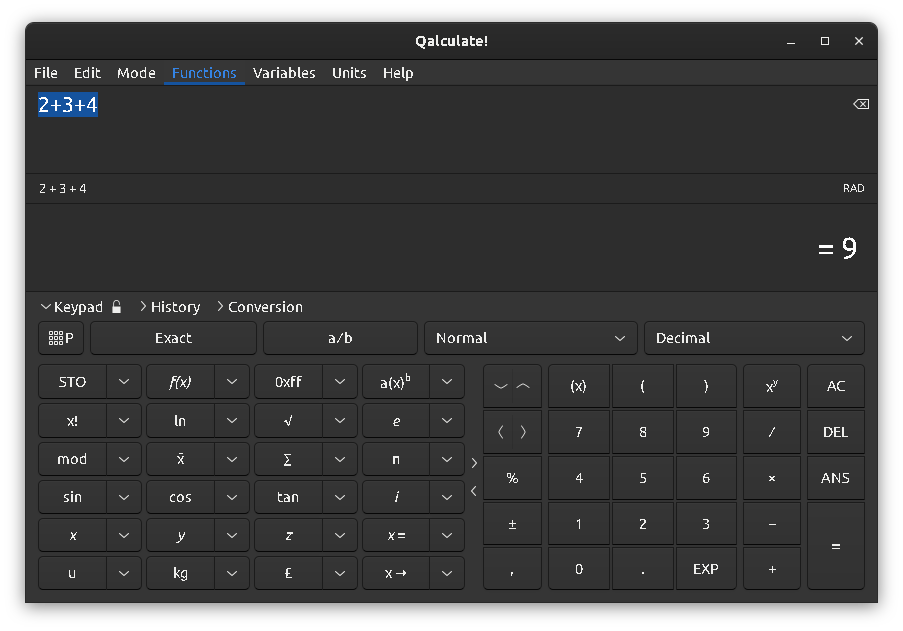The width and height of the screenshot is (903, 631).
Task: Open the Normal display mode dropdown
Action: pos(530,338)
